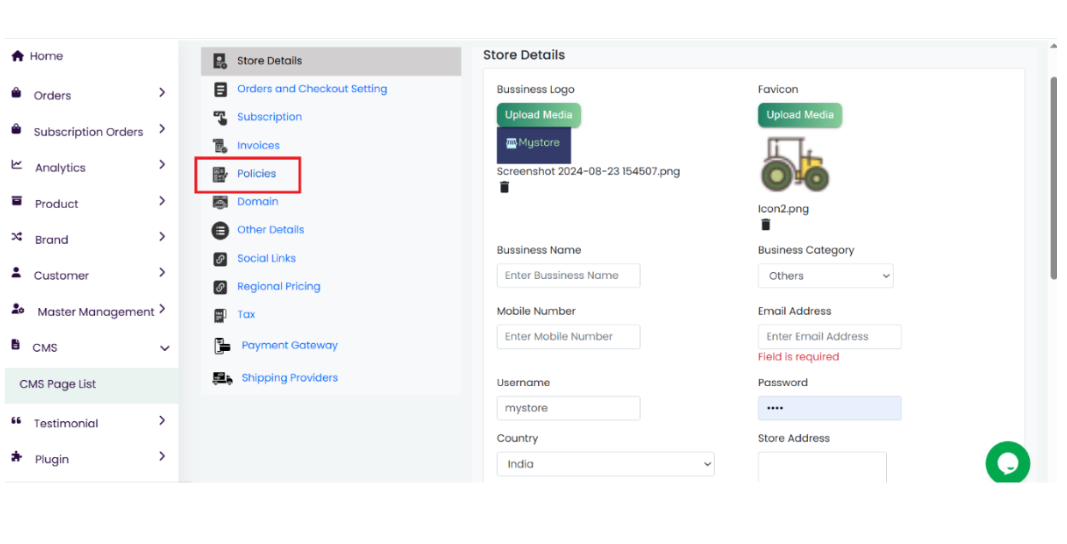Delete the business logo using trash icon
Image resolution: width=1067 pixels, height=544 pixels.
504,187
